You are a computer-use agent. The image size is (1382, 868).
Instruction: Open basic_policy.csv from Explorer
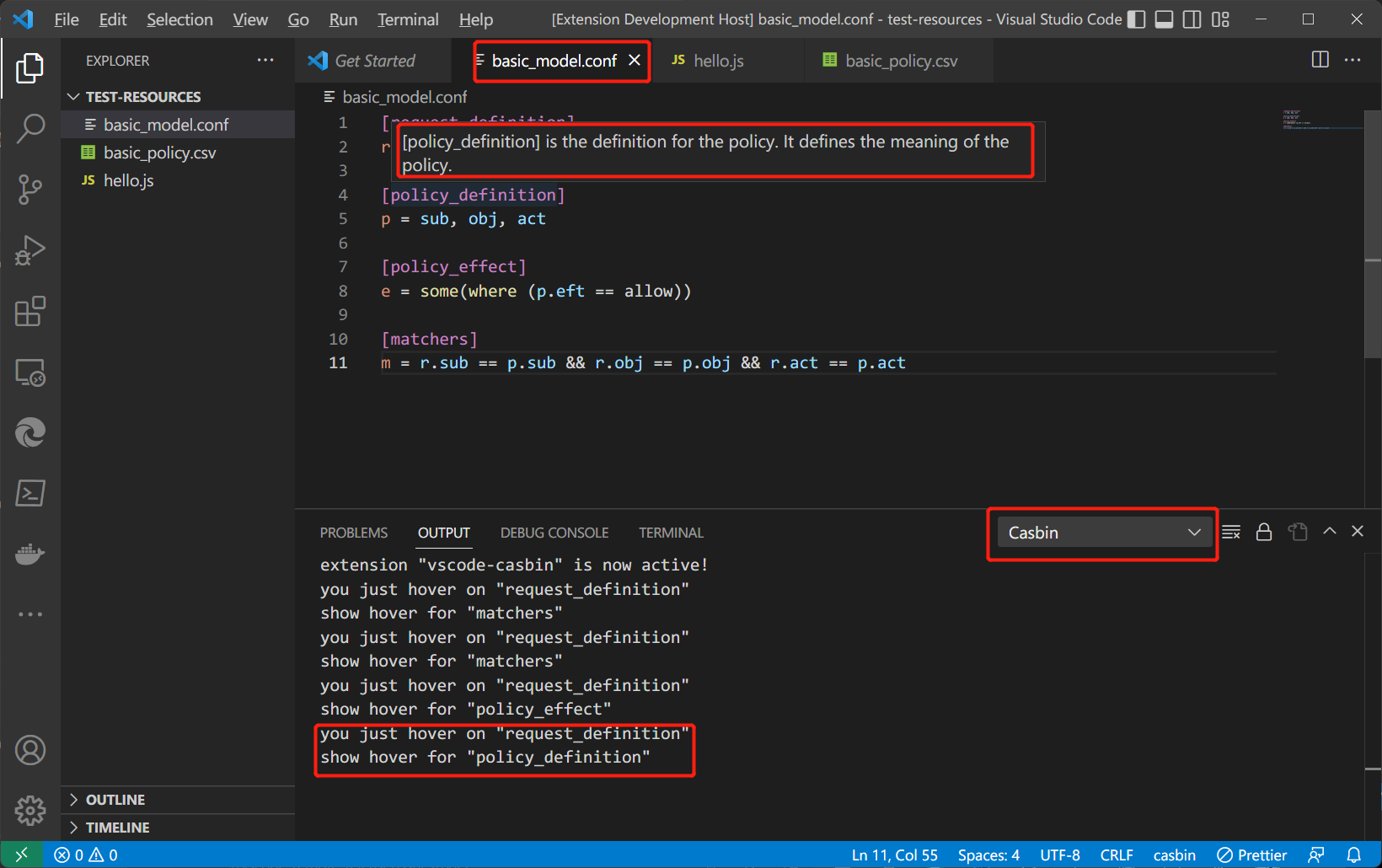tap(178, 153)
